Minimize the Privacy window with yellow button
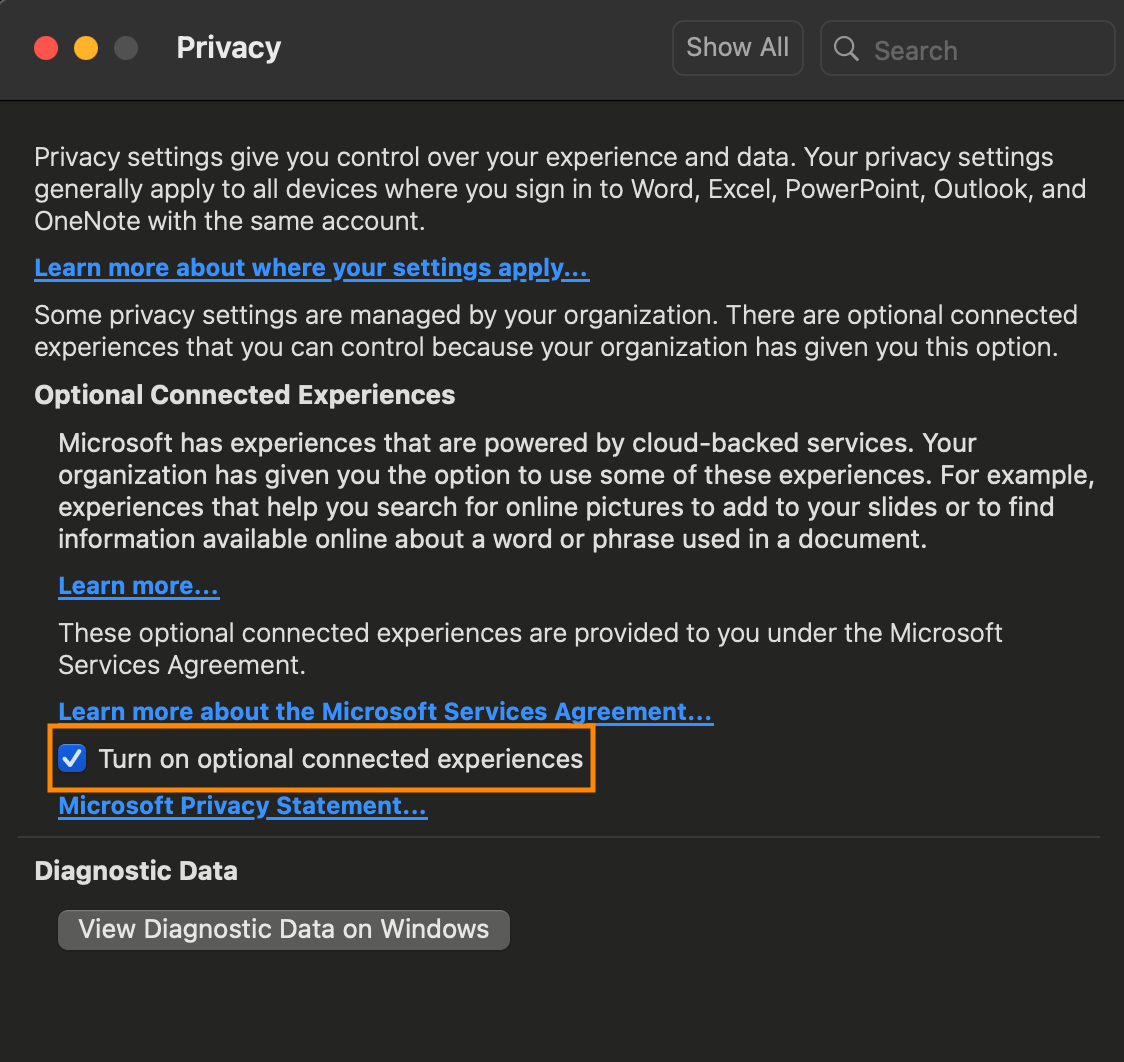This screenshot has width=1124, height=1062. coord(86,48)
